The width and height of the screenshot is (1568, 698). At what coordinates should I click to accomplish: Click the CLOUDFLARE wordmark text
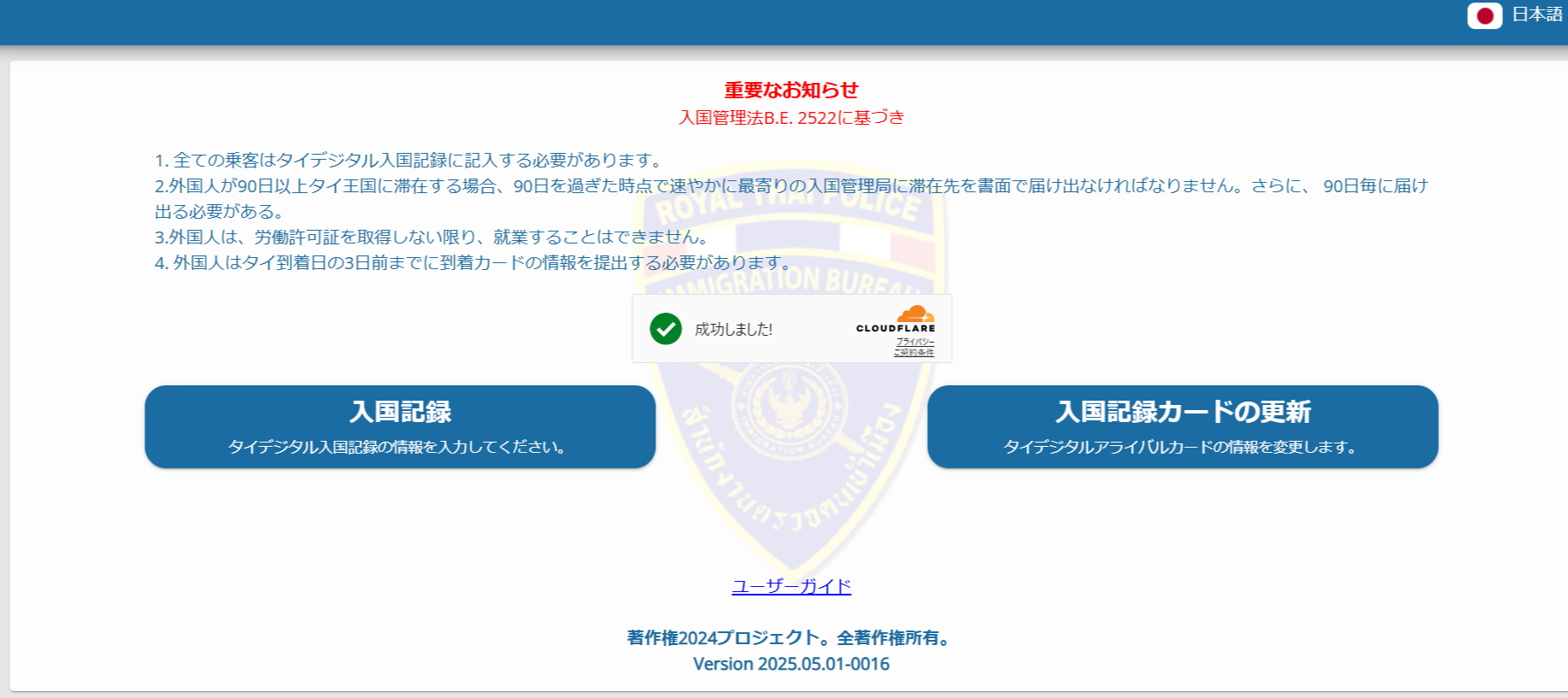896,328
